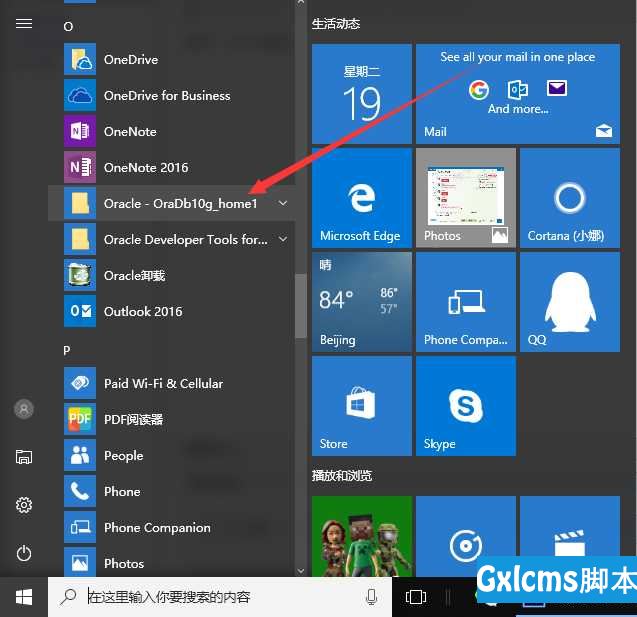
Task: Open the Beijing weather tile
Action: tap(362, 302)
